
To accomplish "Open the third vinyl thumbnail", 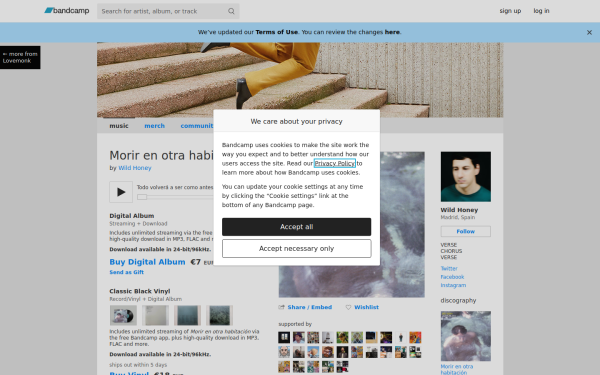I will [188, 315].
